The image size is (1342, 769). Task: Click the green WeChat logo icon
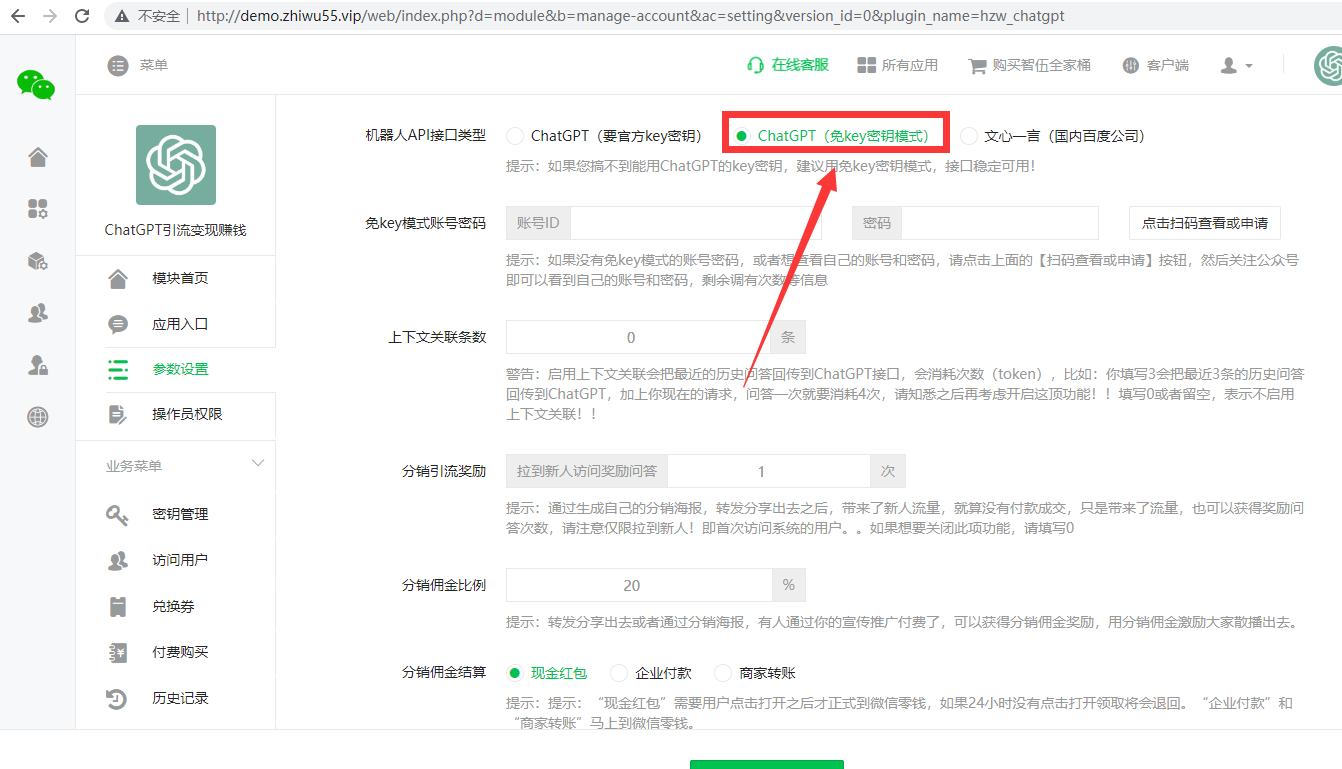point(36,85)
